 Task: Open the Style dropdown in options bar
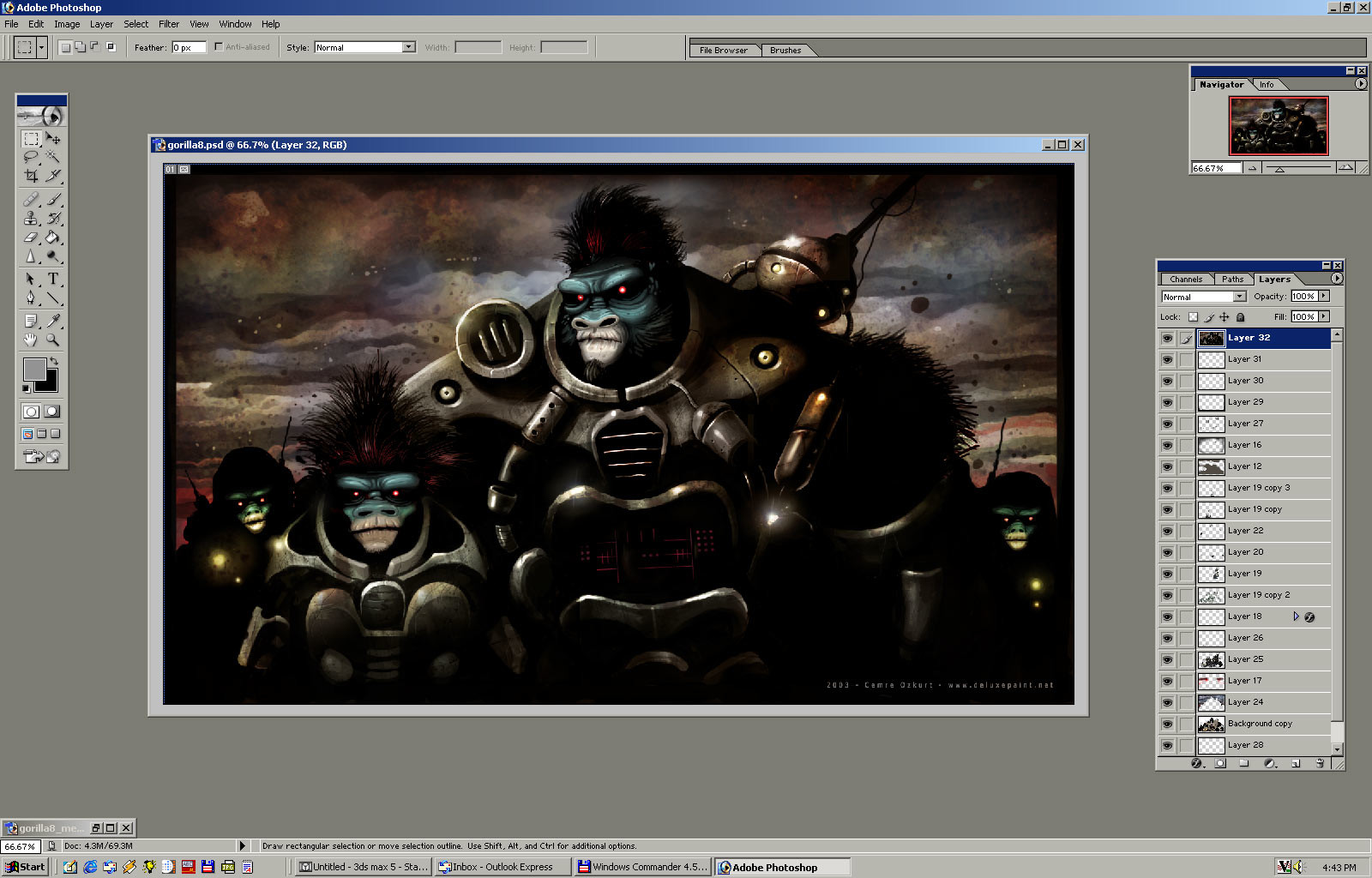tap(409, 47)
